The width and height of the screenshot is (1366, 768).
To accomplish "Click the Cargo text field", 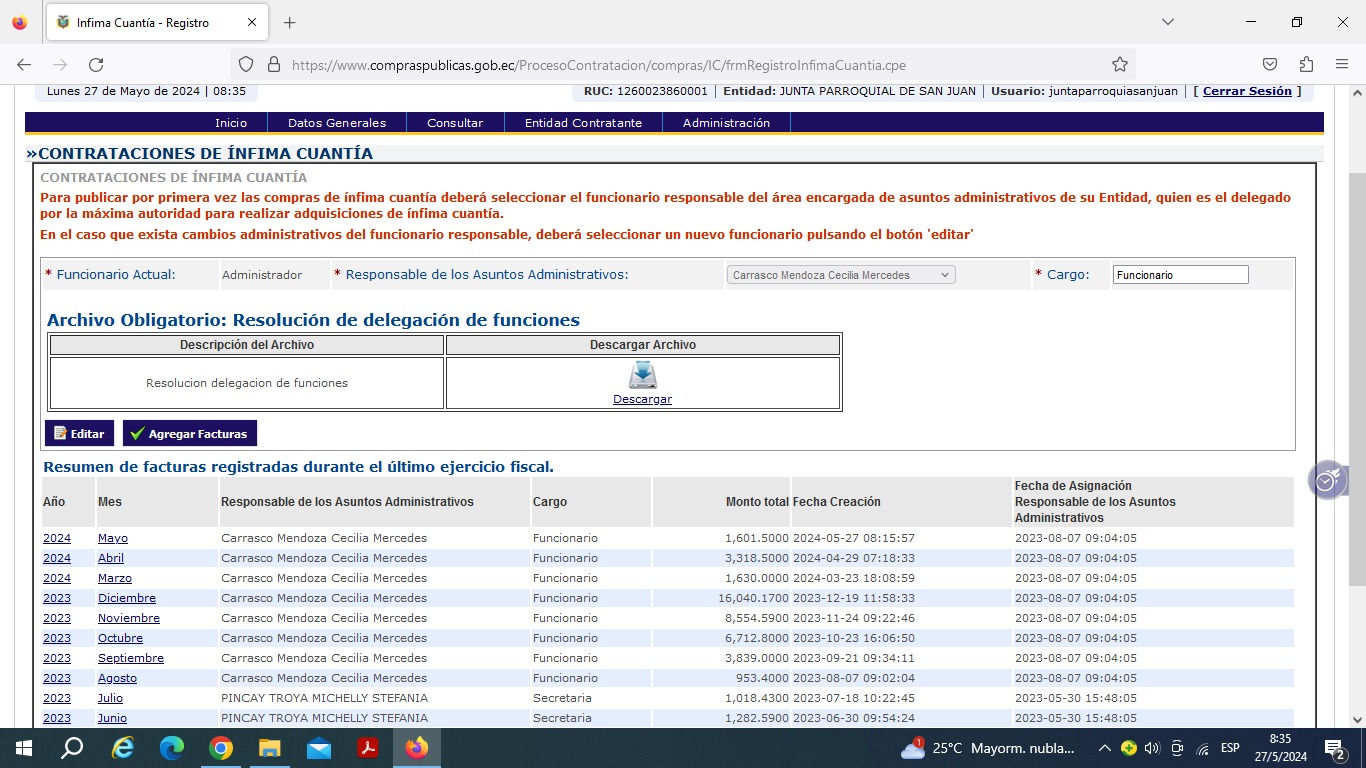I will click(1180, 275).
